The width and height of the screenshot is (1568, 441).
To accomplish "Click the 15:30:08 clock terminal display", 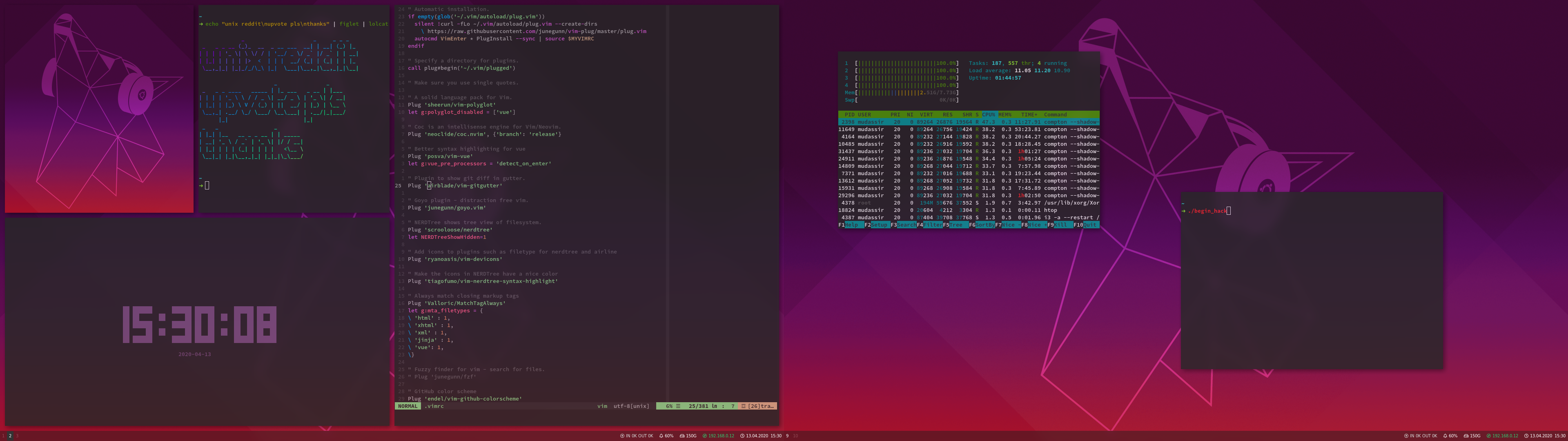I will pos(199,325).
